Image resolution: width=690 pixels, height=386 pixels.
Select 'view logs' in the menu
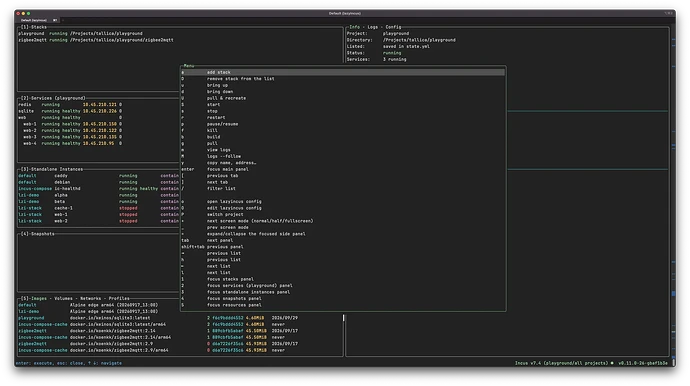pos(343,150)
